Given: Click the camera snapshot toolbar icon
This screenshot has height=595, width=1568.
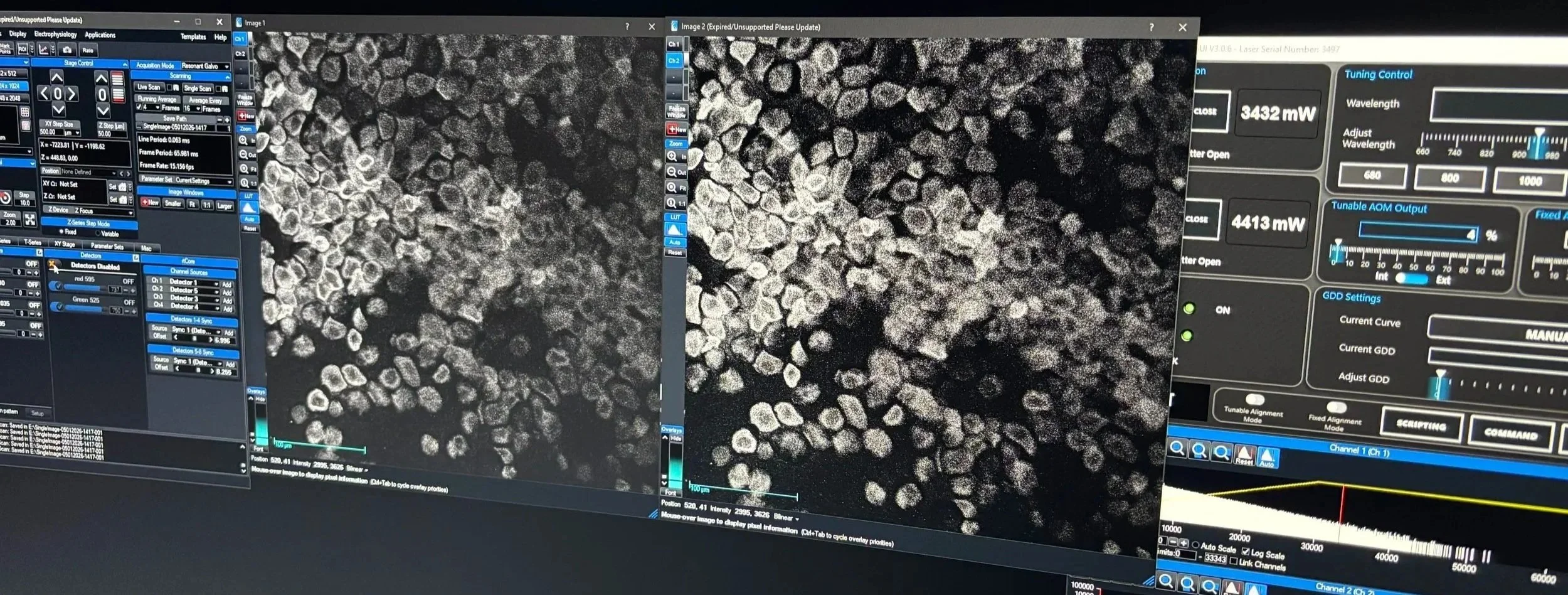Looking at the screenshot, I should point(67,50).
